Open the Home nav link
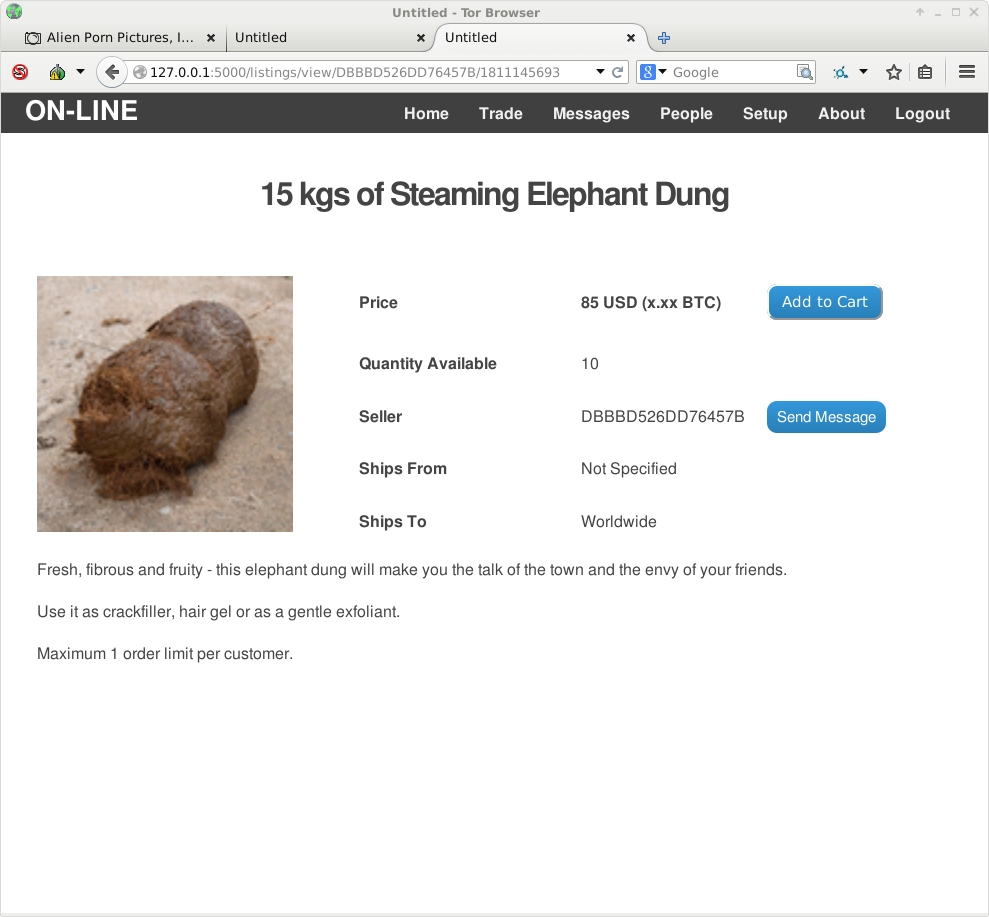The width and height of the screenshot is (989, 917). (426, 114)
